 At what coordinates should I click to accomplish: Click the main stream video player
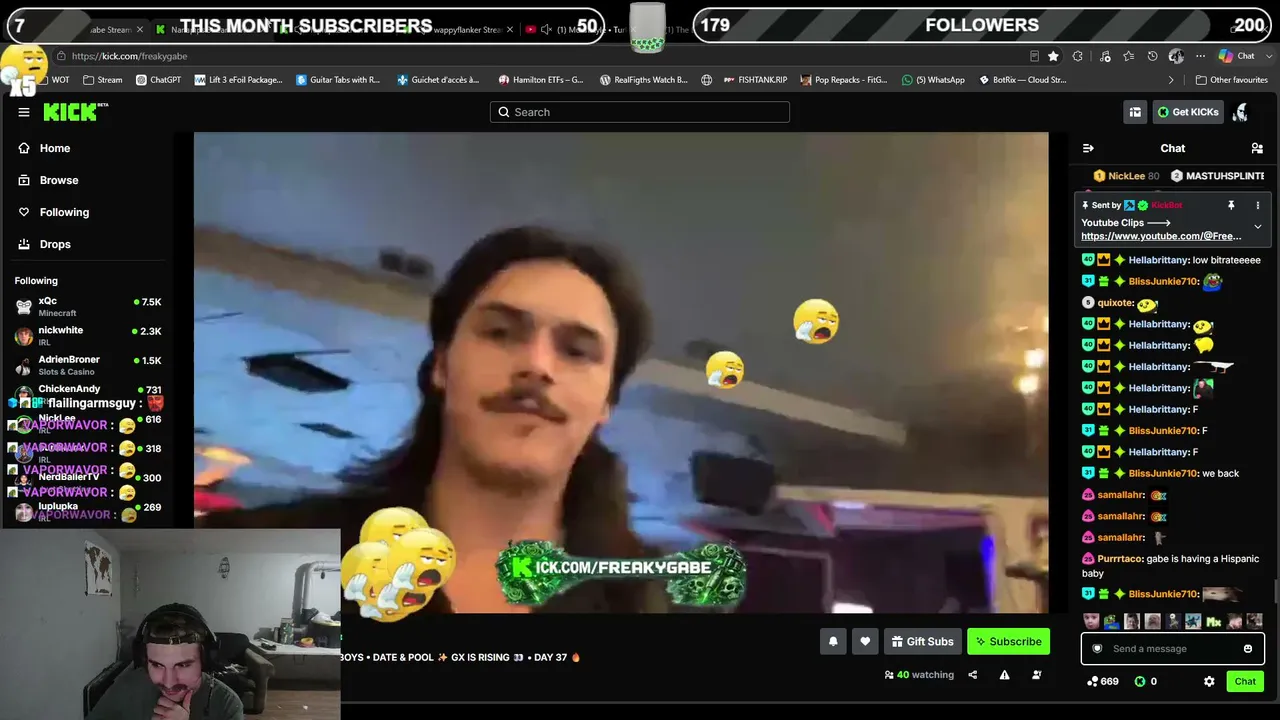pyautogui.click(x=621, y=372)
